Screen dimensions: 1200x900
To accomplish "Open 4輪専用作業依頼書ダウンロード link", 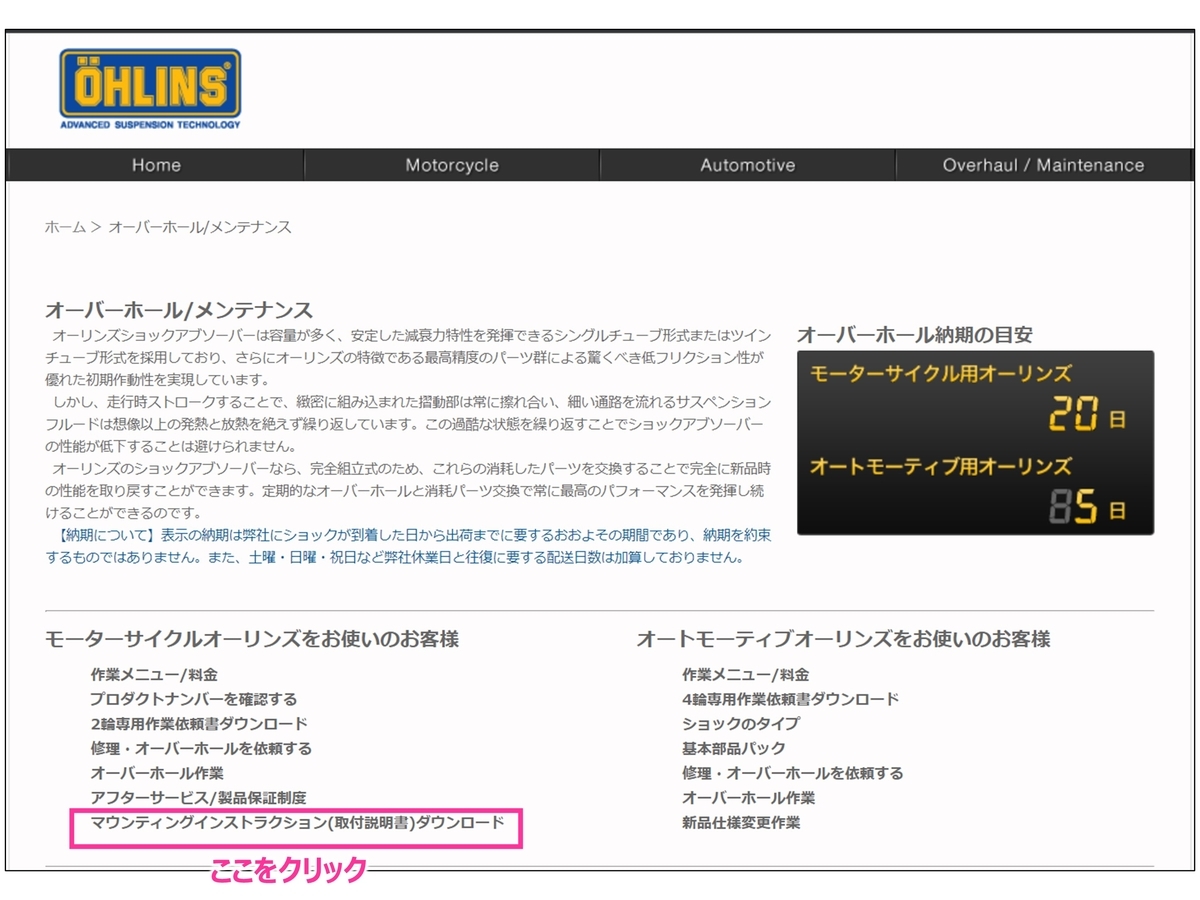I will tap(791, 699).
